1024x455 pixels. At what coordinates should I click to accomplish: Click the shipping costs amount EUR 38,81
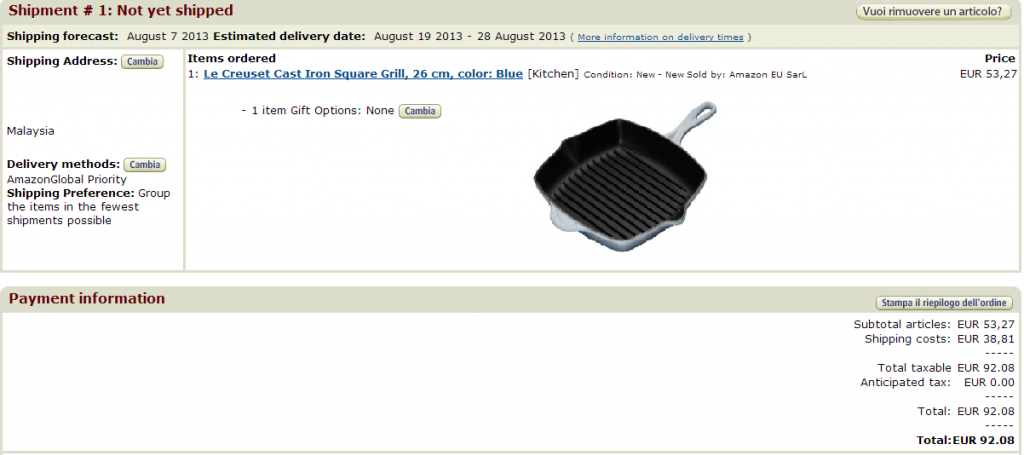coord(985,339)
